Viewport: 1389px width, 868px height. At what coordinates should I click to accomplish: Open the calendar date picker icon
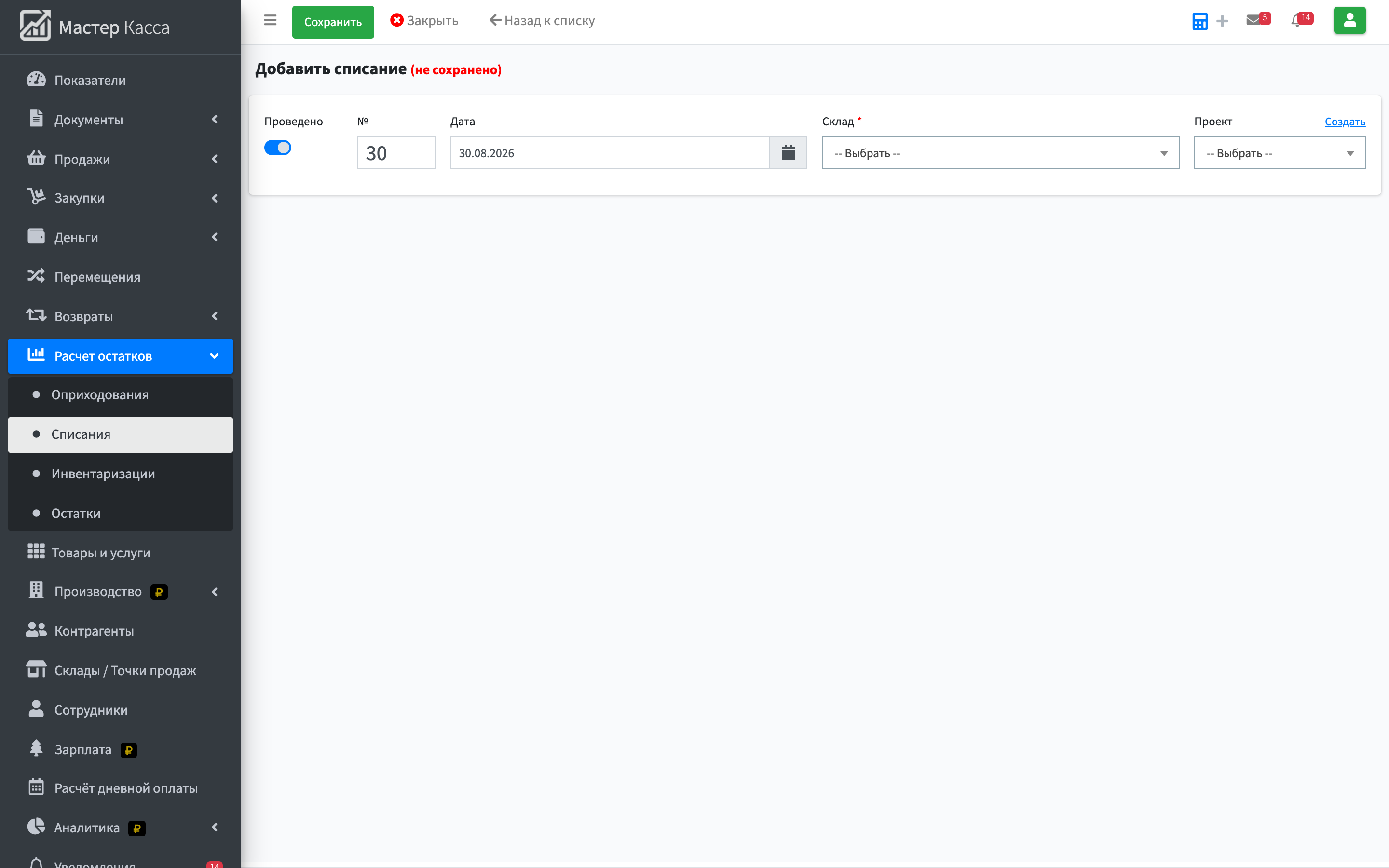point(788,152)
